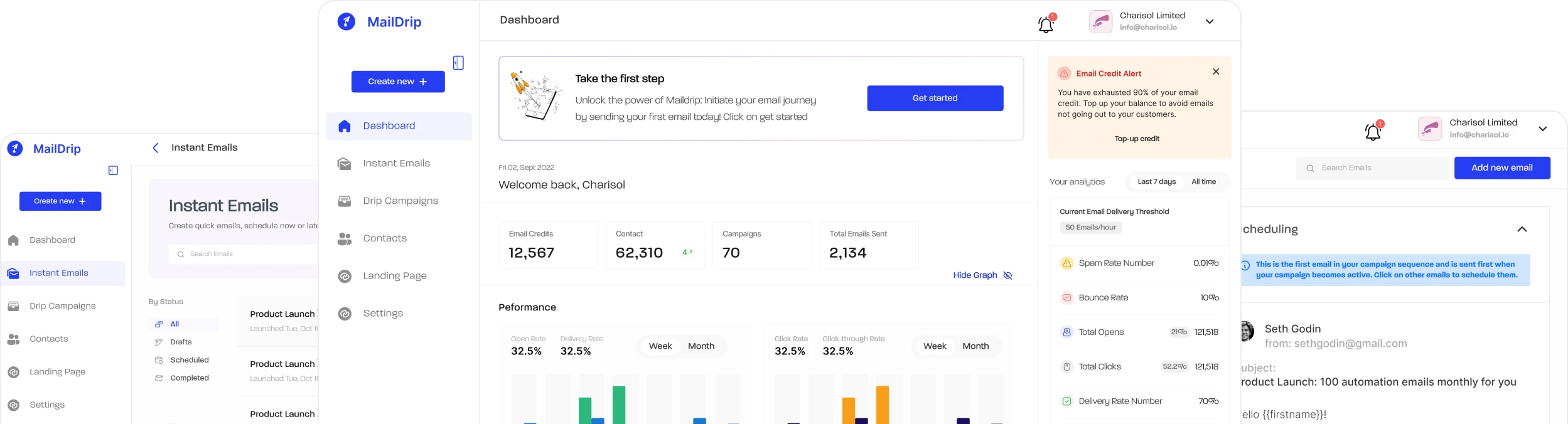
Task: Expand account dropdown in the right window
Action: (1542, 129)
